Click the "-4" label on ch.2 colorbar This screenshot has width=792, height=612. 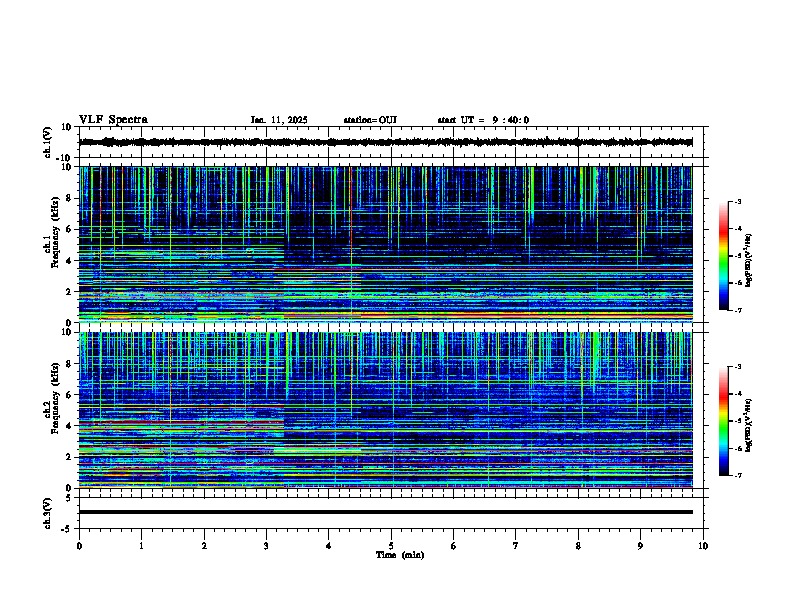(738, 394)
